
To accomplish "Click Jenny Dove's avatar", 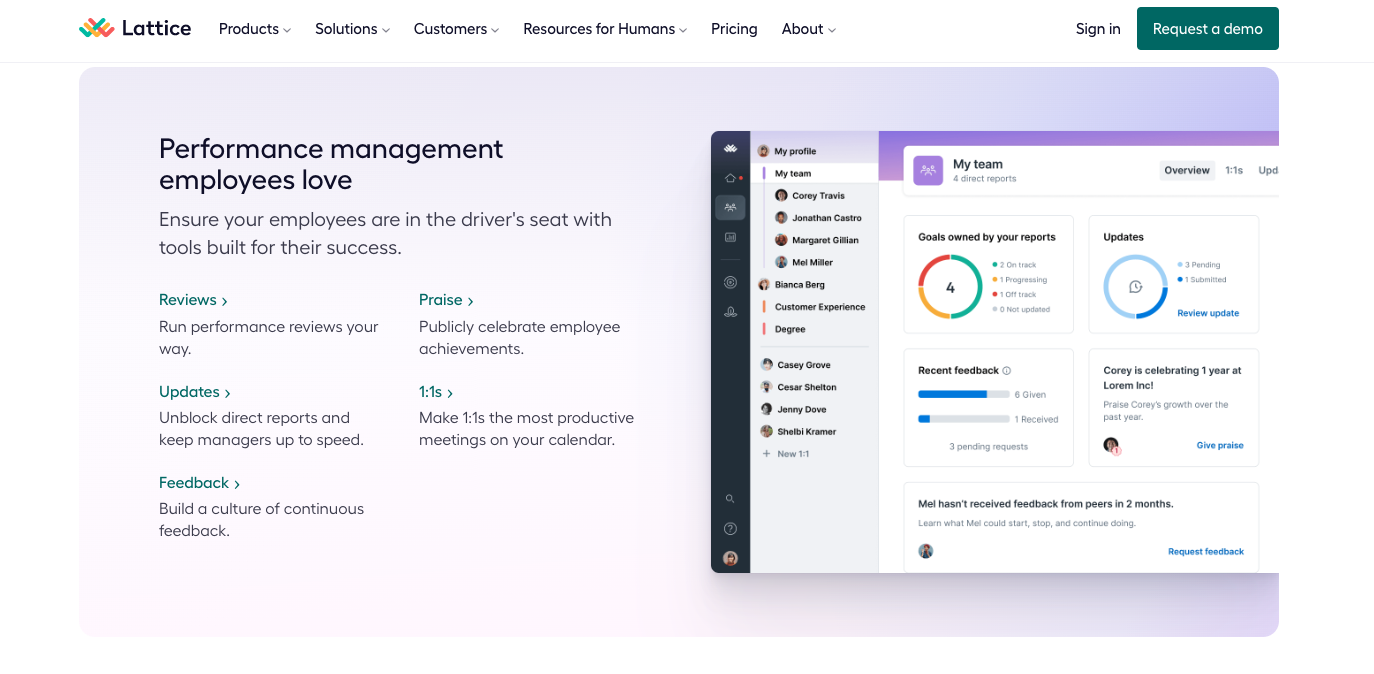I will click(767, 409).
